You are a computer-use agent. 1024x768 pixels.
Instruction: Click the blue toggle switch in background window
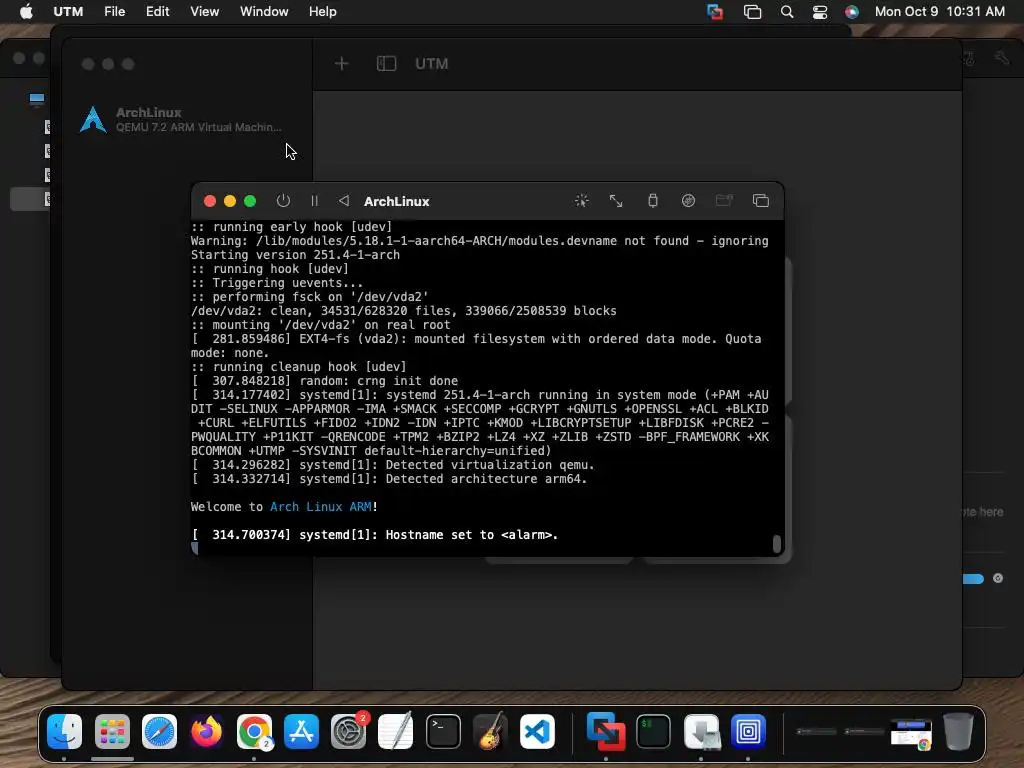pos(973,579)
